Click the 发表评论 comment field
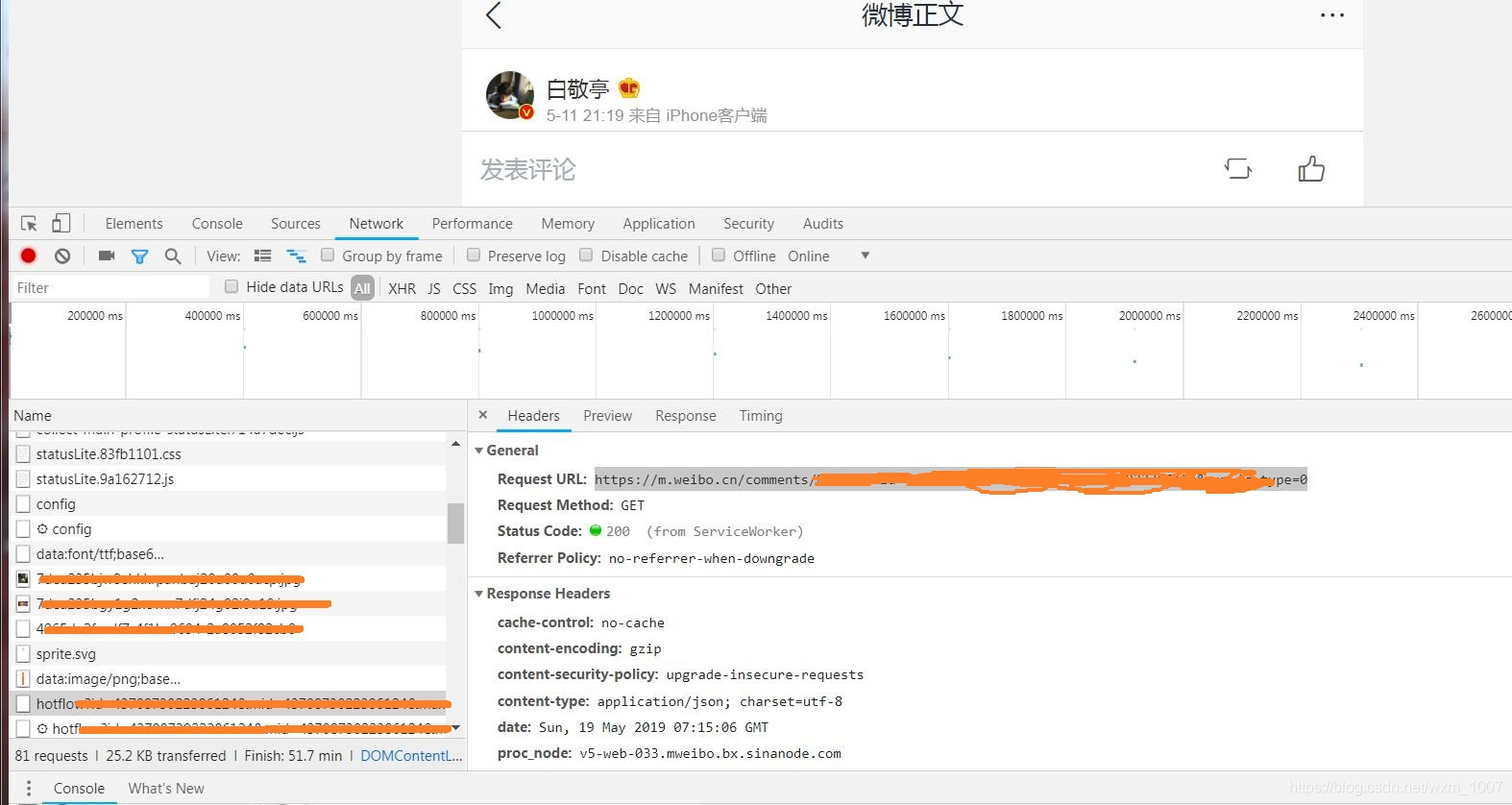Screen dimensions: 1512x805 click(528, 170)
